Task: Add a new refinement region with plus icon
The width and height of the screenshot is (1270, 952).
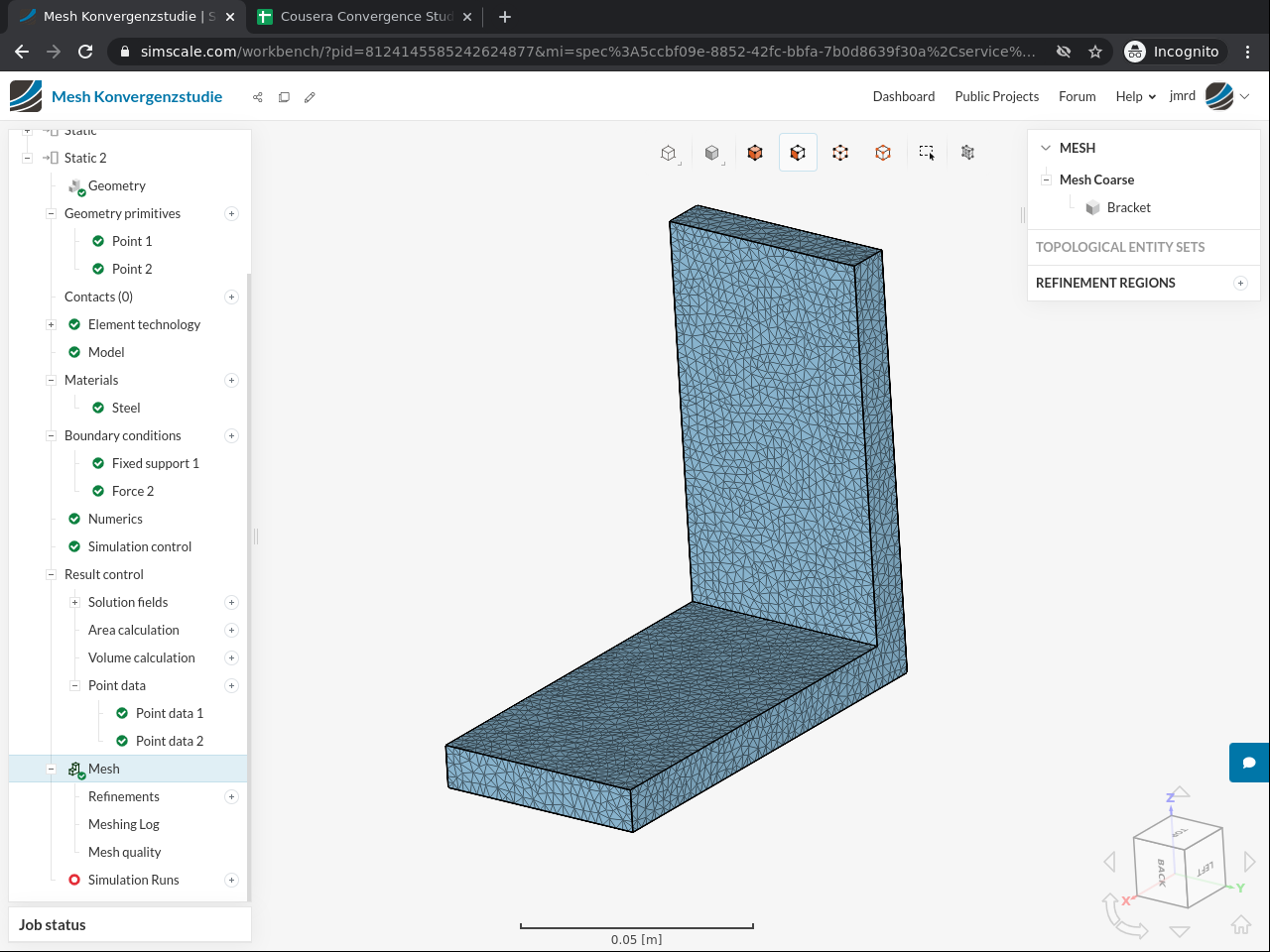Action: 1240,284
